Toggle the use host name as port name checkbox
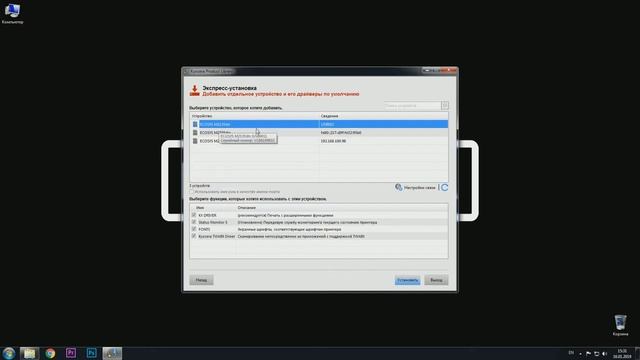This screenshot has height=360, width=640. point(191,191)
